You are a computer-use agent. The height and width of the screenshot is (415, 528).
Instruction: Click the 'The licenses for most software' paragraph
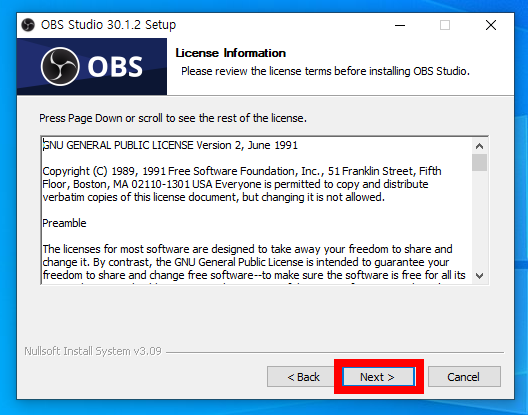[x=254, y=262]
